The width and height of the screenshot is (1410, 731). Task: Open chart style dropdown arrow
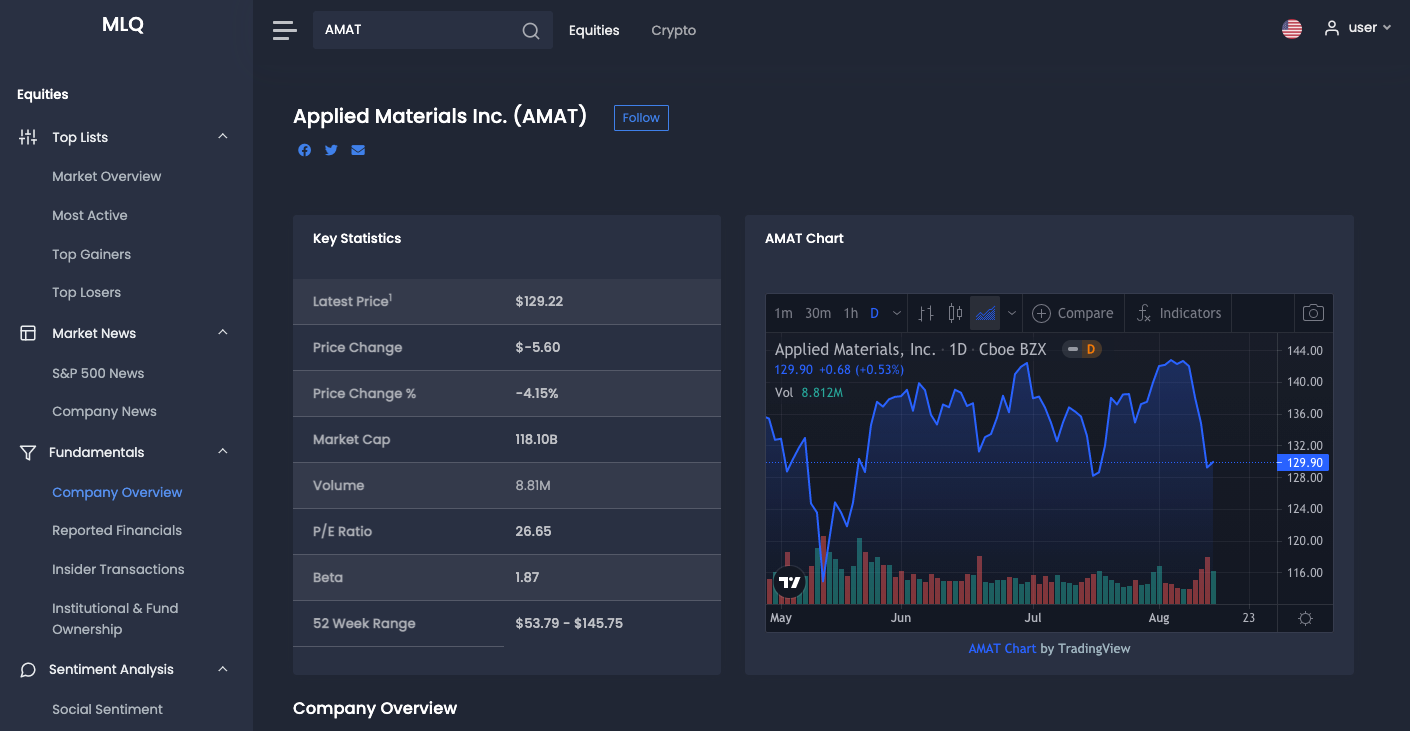[x=1012, y=313]
